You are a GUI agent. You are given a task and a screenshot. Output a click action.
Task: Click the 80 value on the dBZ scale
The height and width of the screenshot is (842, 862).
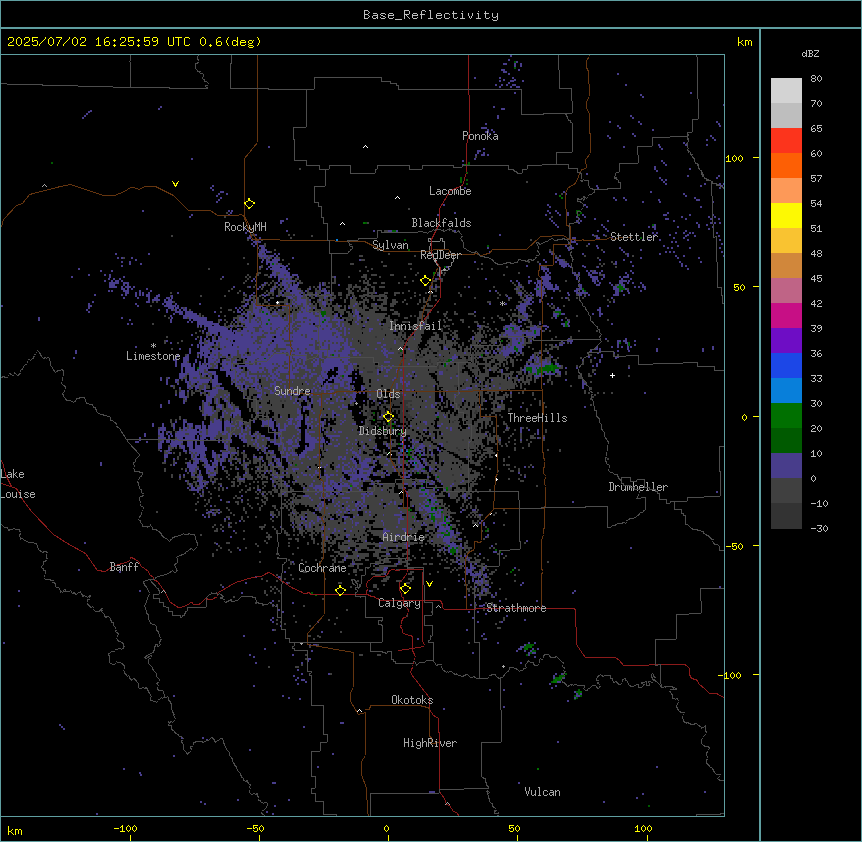click(816, 79)
